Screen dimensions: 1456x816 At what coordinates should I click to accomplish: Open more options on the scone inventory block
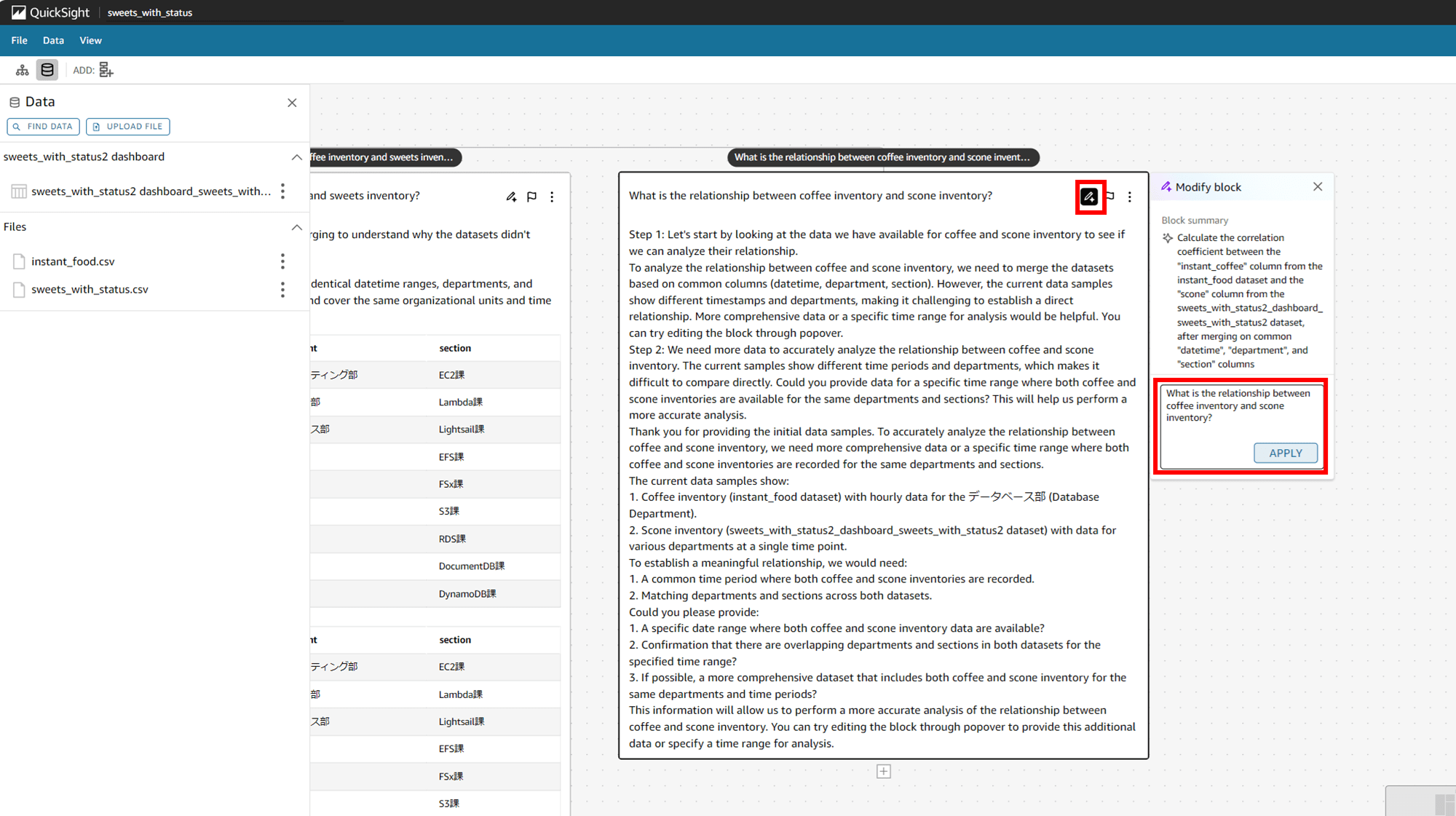pyautogui.click(x=1130, y=197)
